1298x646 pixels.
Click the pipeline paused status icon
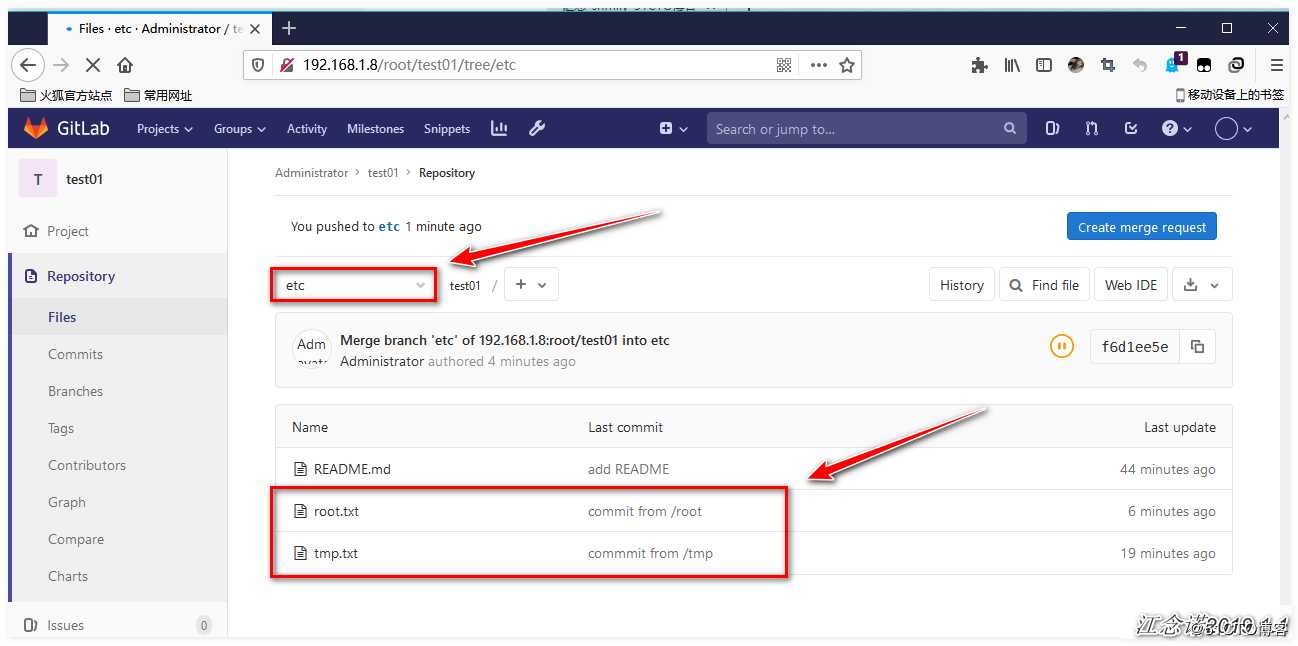[x=1061, y=347]
